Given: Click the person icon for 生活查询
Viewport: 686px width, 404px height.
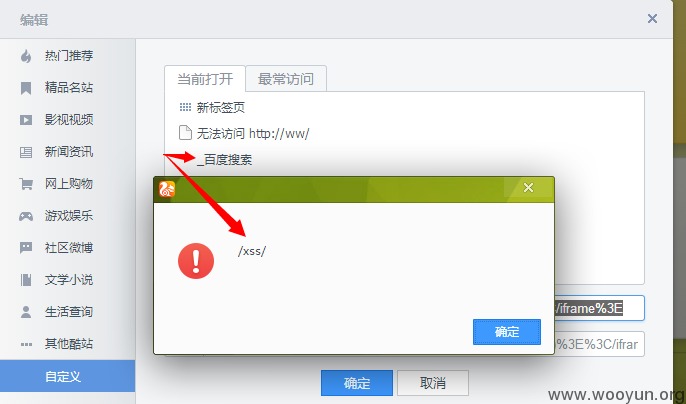Looking at the screenshot, I should [26, 312].
